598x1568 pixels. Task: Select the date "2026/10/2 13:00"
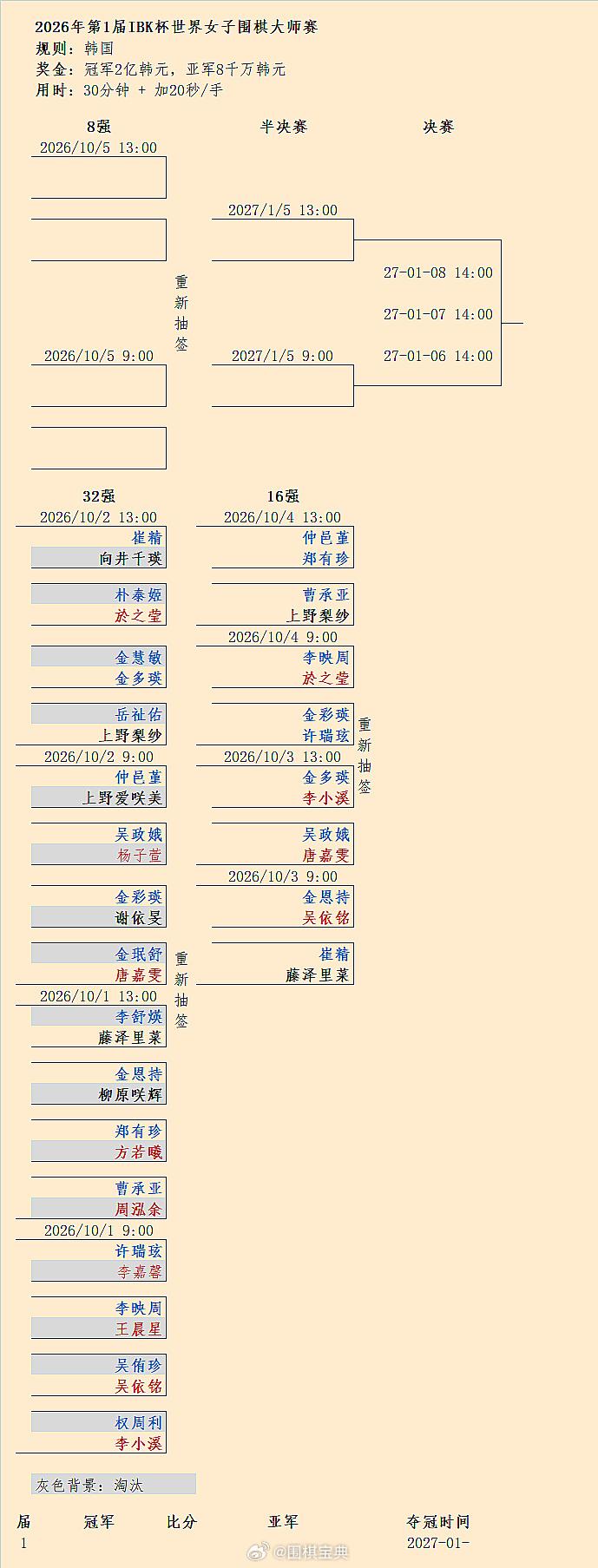coord(99,517)
